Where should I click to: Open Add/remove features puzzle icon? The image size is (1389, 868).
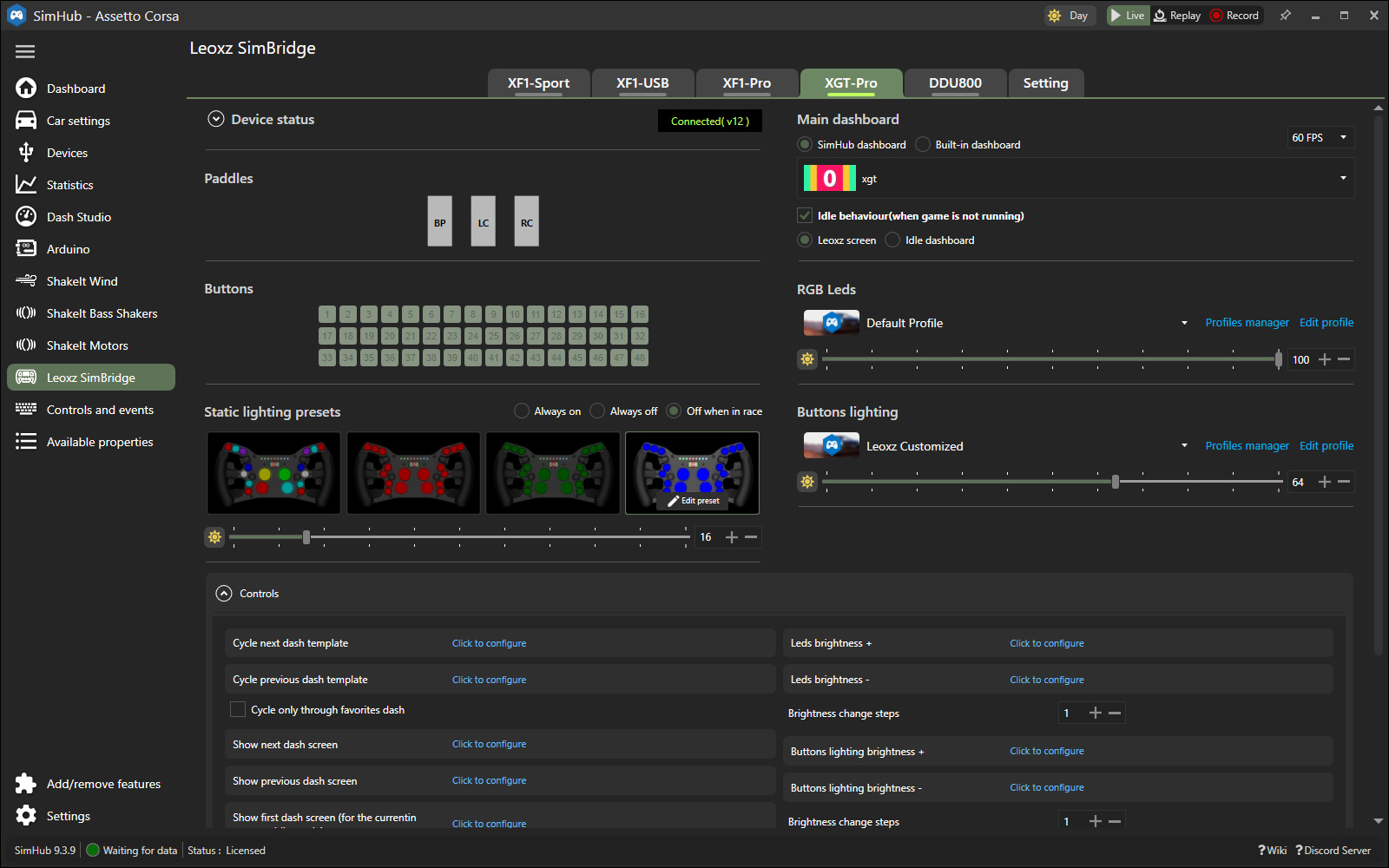26,784
